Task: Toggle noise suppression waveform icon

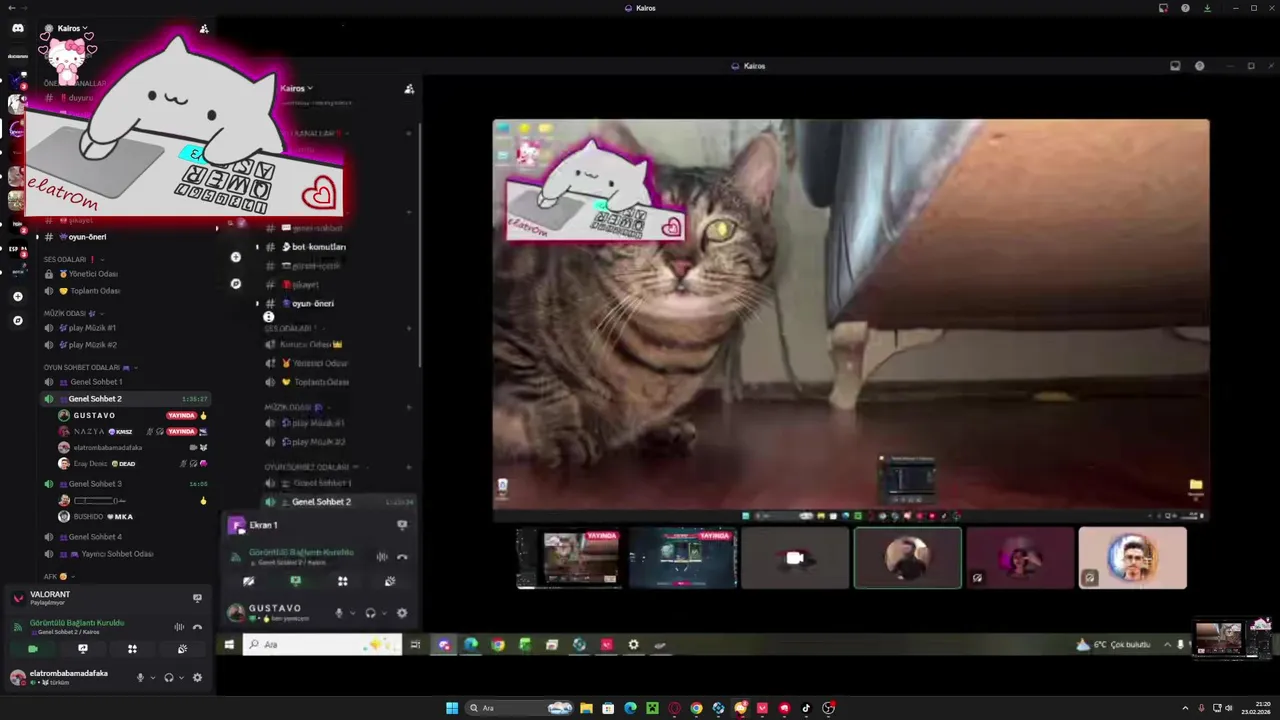Action: click(x=179, y=627)
